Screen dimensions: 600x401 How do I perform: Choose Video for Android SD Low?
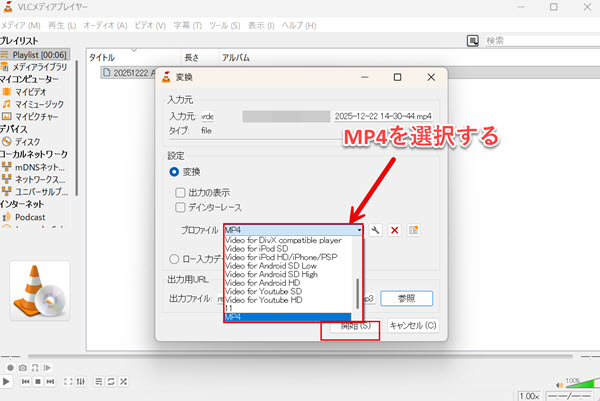pos(271,266)
